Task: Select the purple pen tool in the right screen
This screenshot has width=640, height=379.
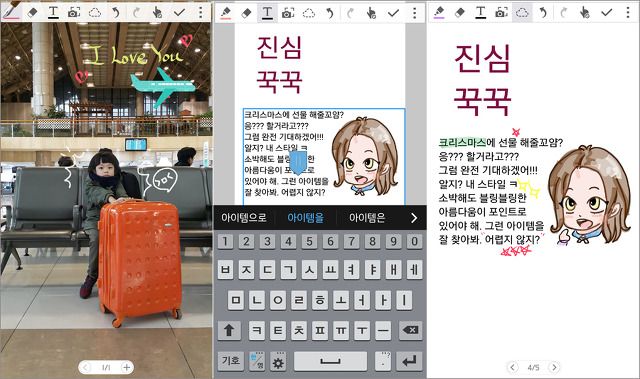Action: [x=439, y=12]
